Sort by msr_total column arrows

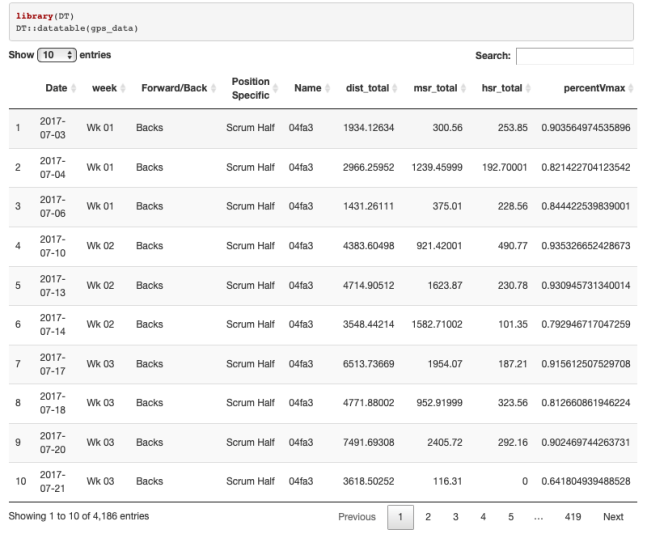(463, 88)
